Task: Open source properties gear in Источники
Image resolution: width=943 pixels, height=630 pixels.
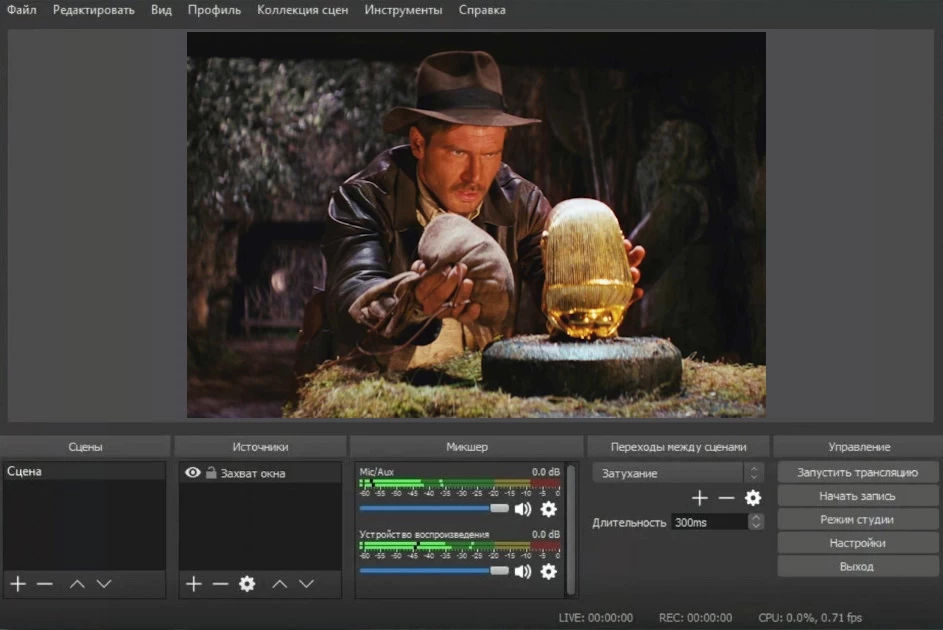Action: [247, 584]
